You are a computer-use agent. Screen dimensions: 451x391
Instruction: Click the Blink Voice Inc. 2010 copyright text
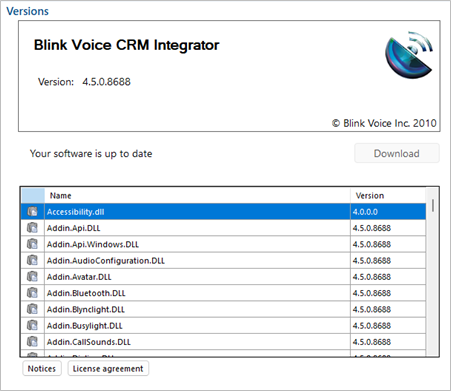[x=384, y=123]
